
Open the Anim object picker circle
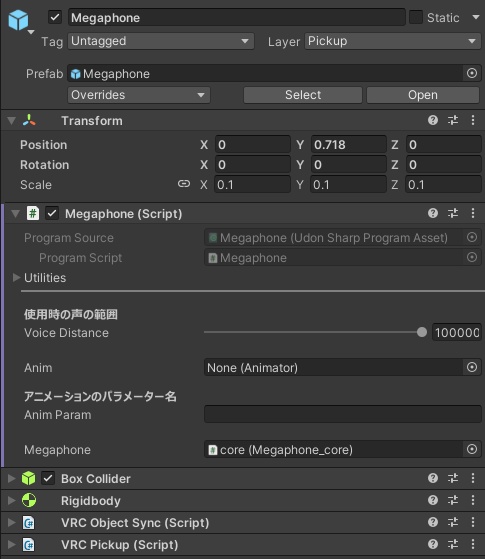pyautogui.click(x=472, y=367)
